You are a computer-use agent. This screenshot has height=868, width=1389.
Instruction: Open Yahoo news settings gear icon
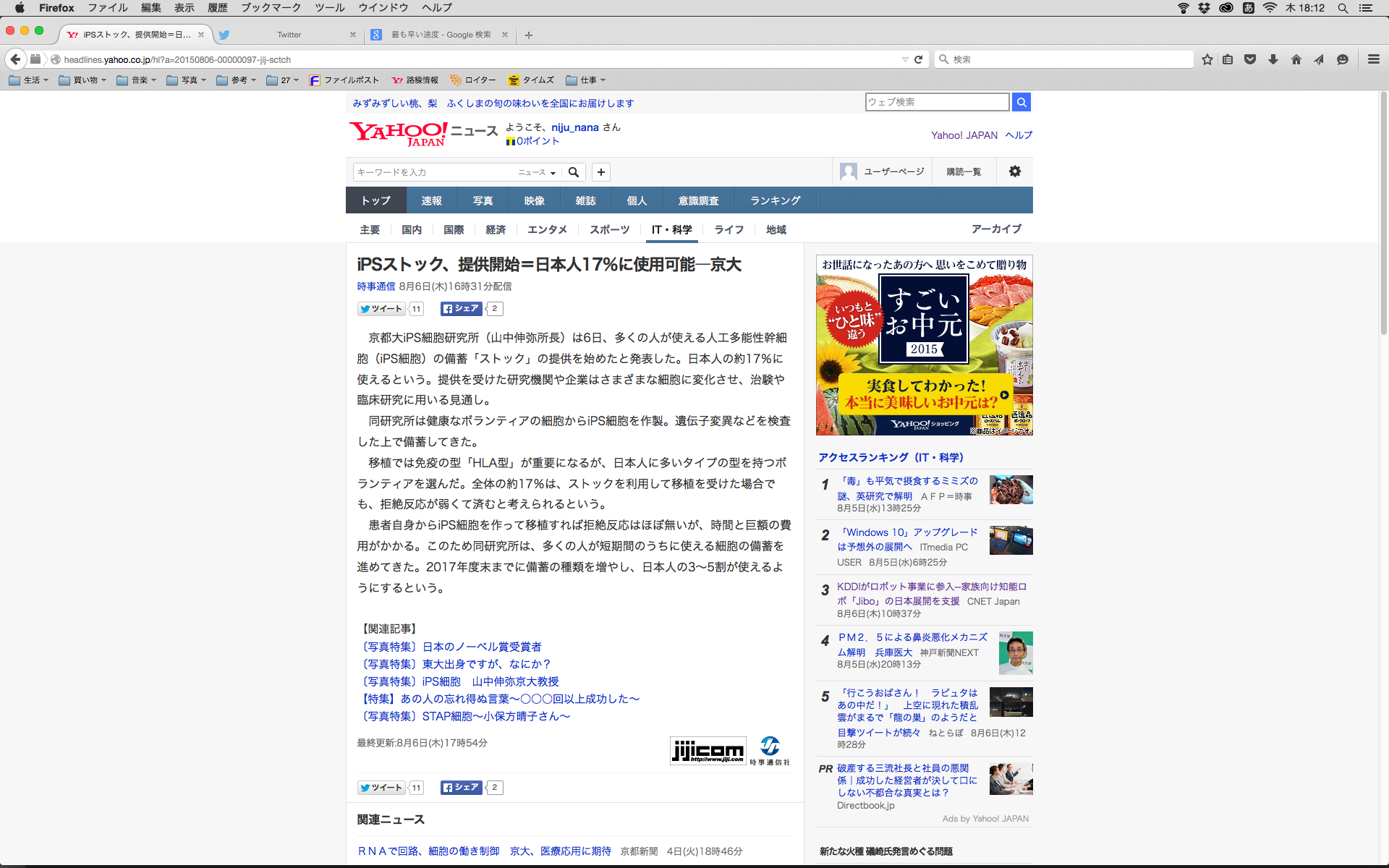tap(1014, 171)
